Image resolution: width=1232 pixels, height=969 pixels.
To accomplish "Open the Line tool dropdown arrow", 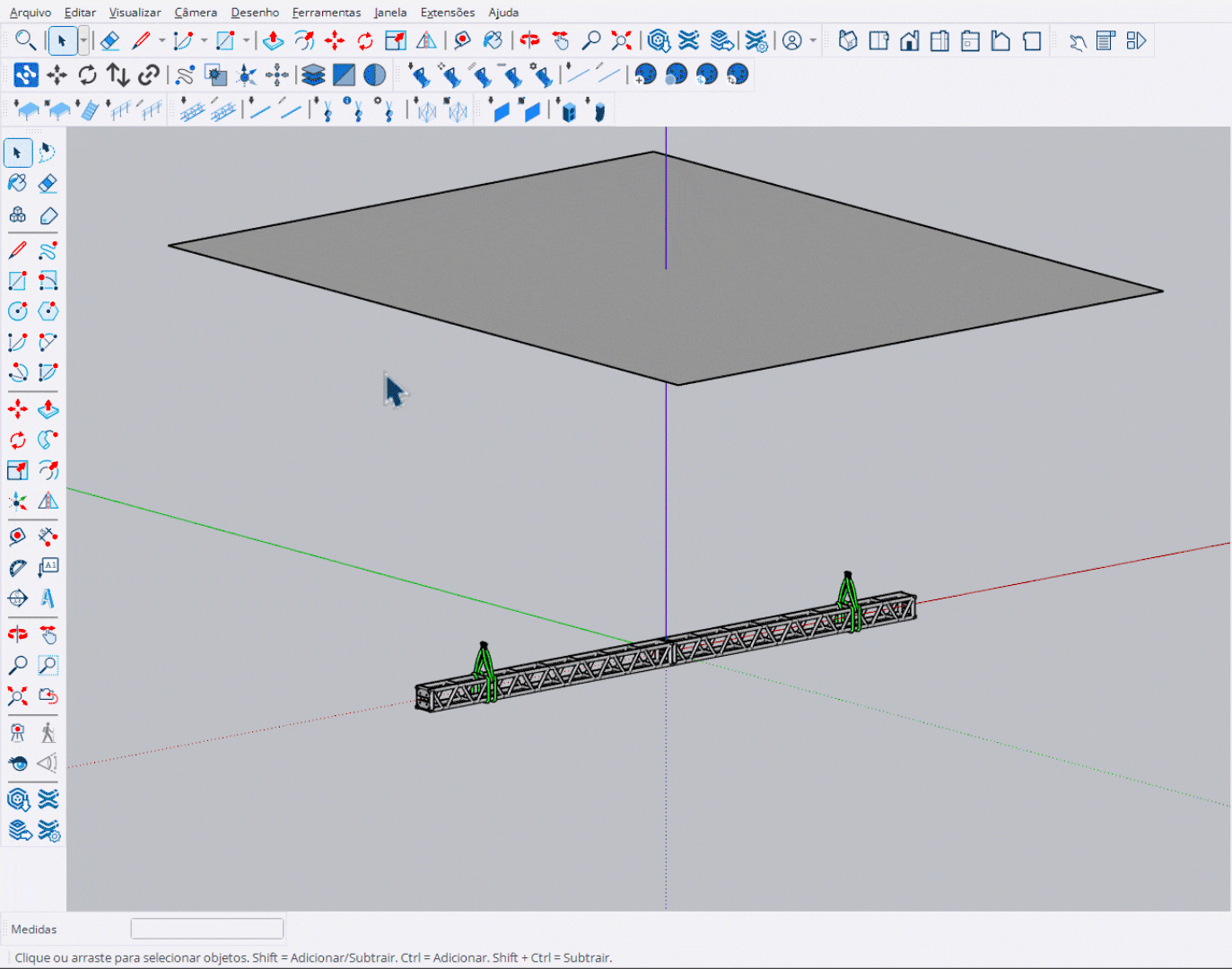I will (162, 41).
